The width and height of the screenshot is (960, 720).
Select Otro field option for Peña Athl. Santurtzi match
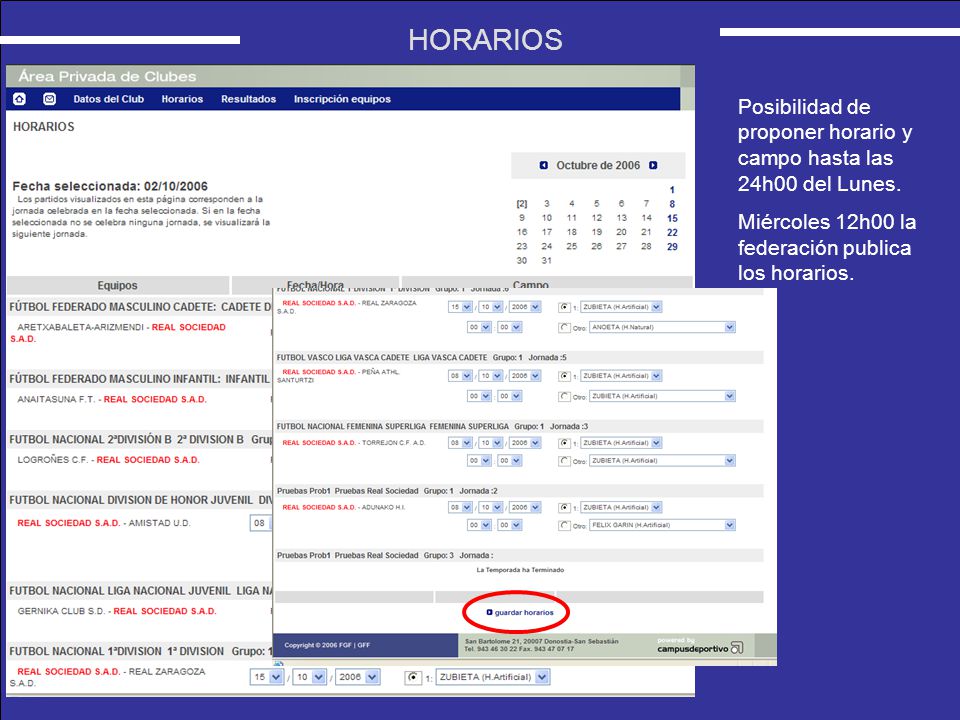[x=564, y=397]
